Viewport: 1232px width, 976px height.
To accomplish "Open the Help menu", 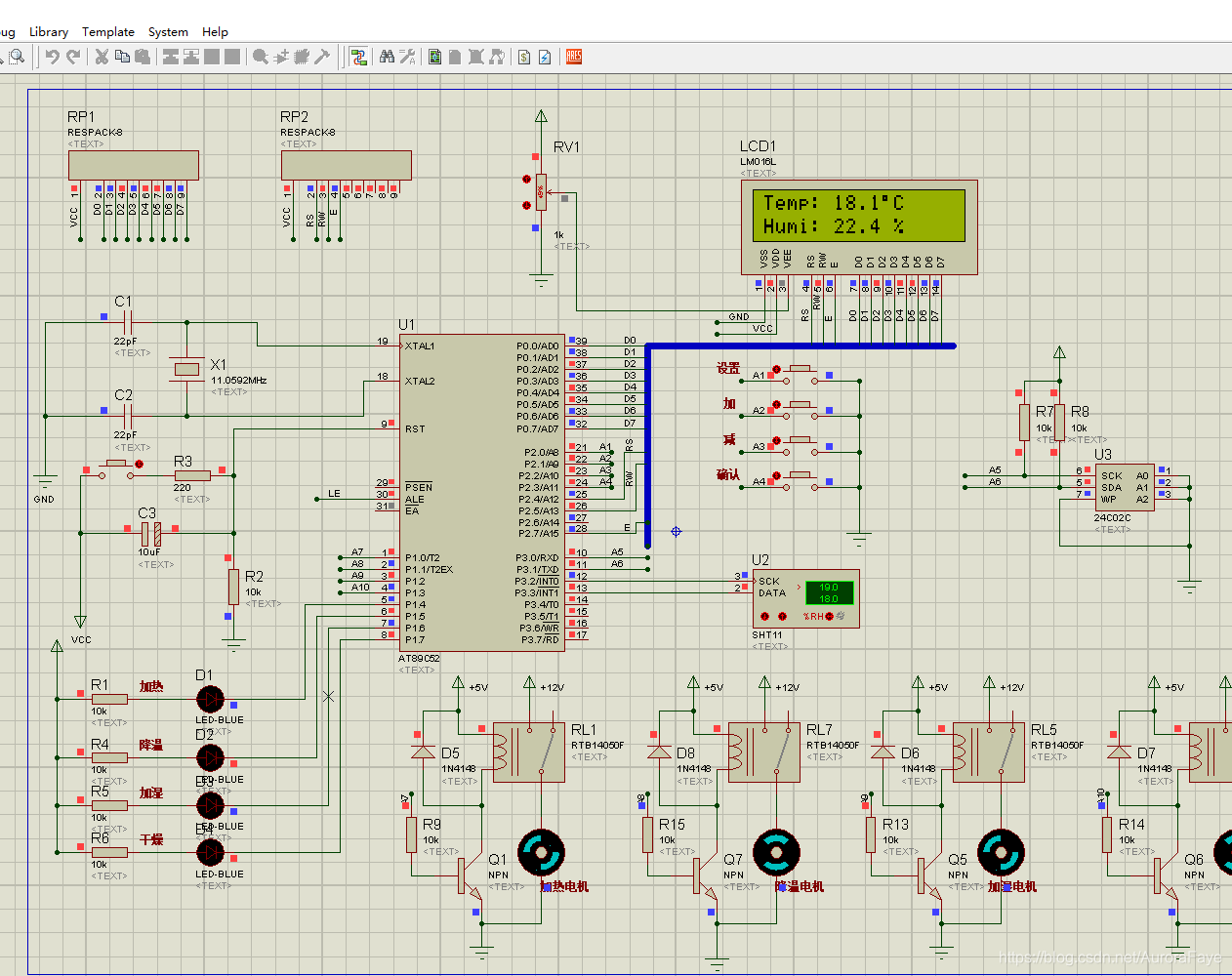I will 215,32.
